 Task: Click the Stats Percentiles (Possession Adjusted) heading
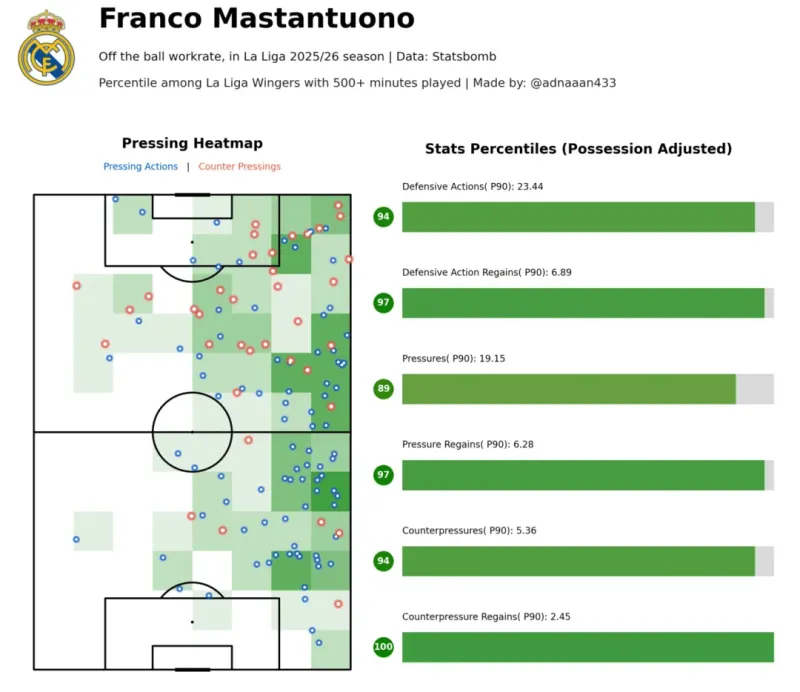(x=578, y=149)
